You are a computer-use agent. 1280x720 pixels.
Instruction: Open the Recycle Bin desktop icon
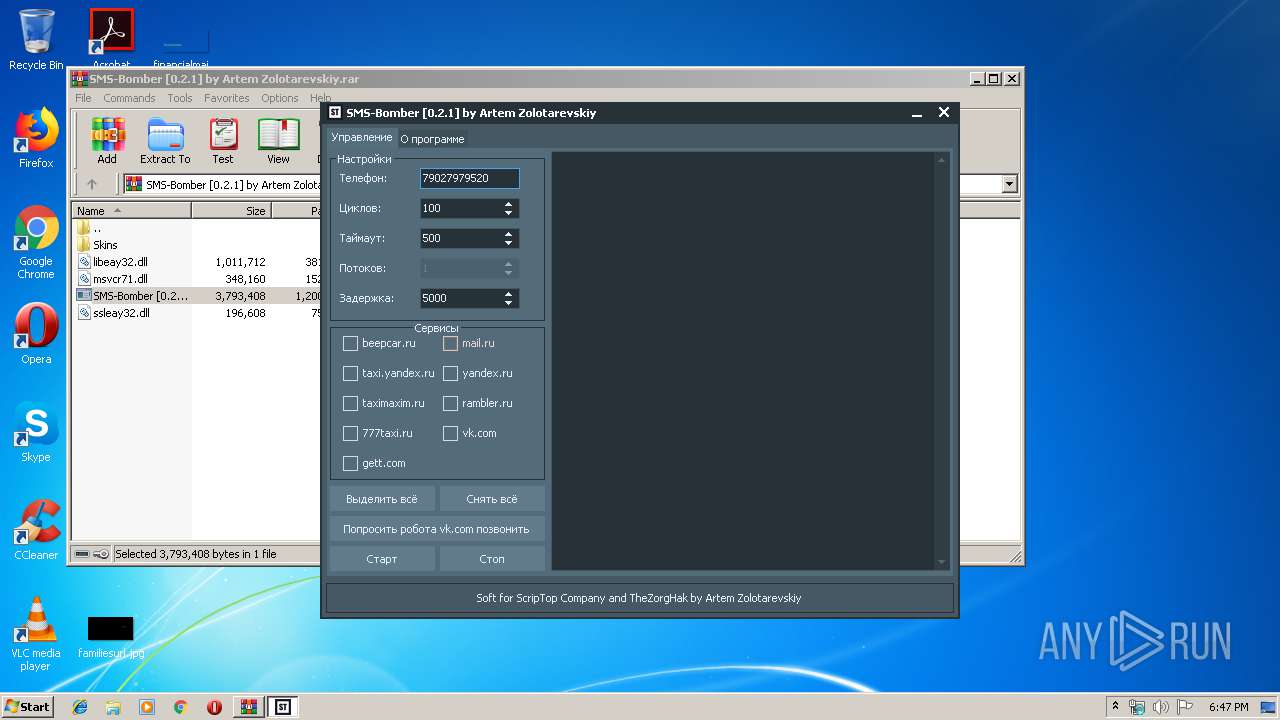pyautogui.click(x=36, y=40)
